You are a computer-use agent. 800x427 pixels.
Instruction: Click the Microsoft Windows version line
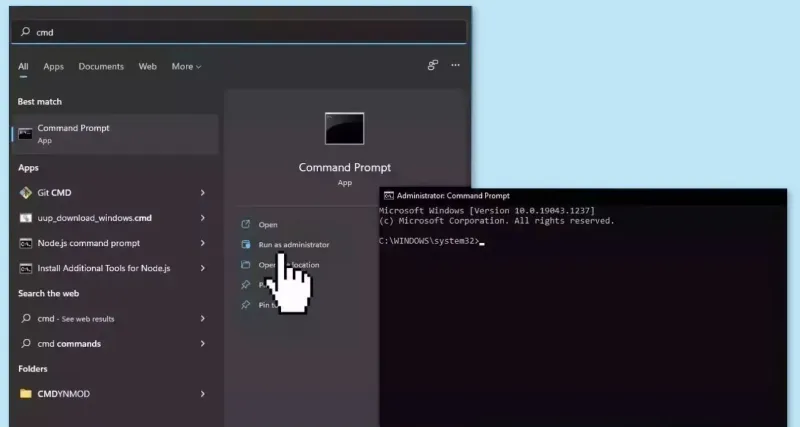(487, 211)
